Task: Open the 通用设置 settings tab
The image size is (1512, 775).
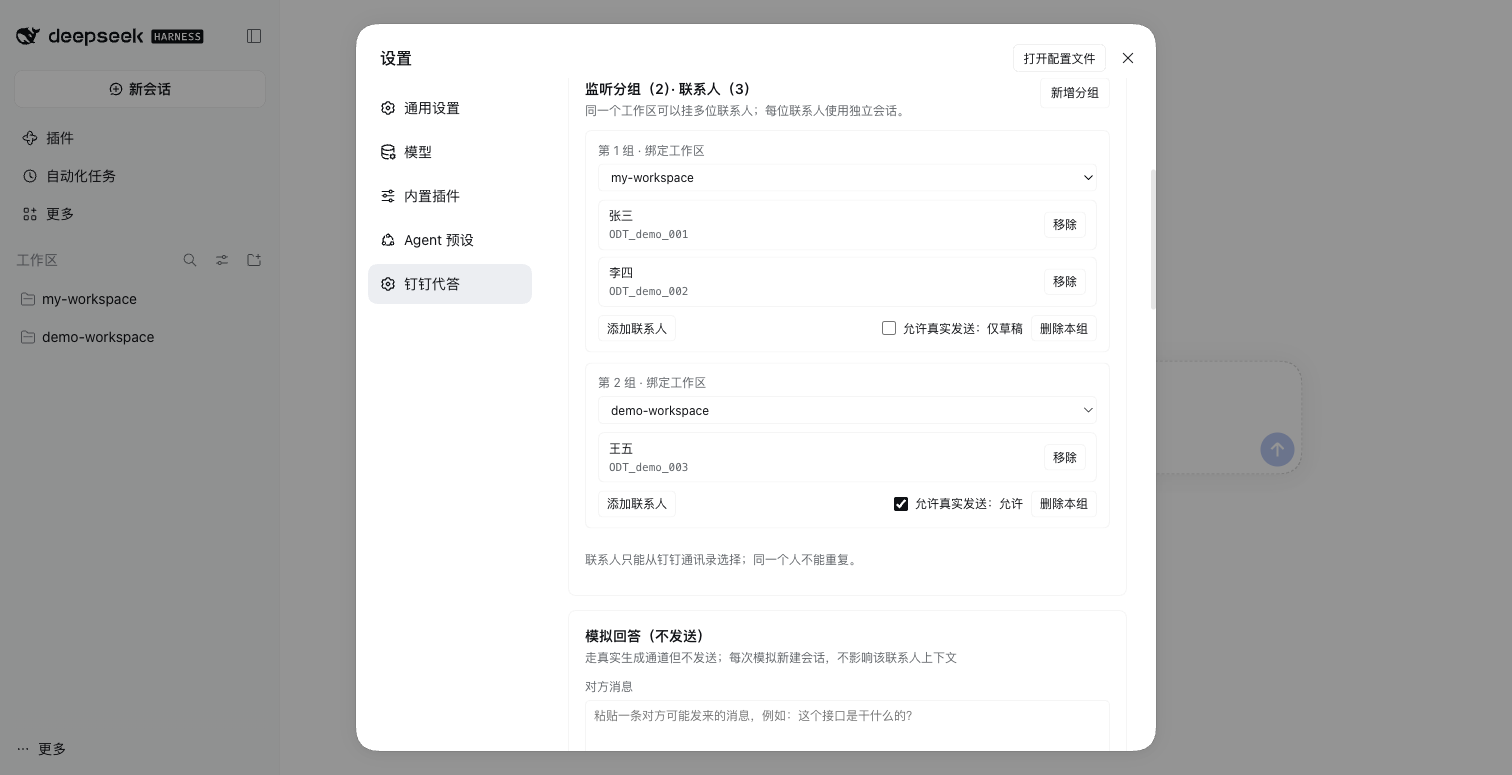Action: (450, 108)
